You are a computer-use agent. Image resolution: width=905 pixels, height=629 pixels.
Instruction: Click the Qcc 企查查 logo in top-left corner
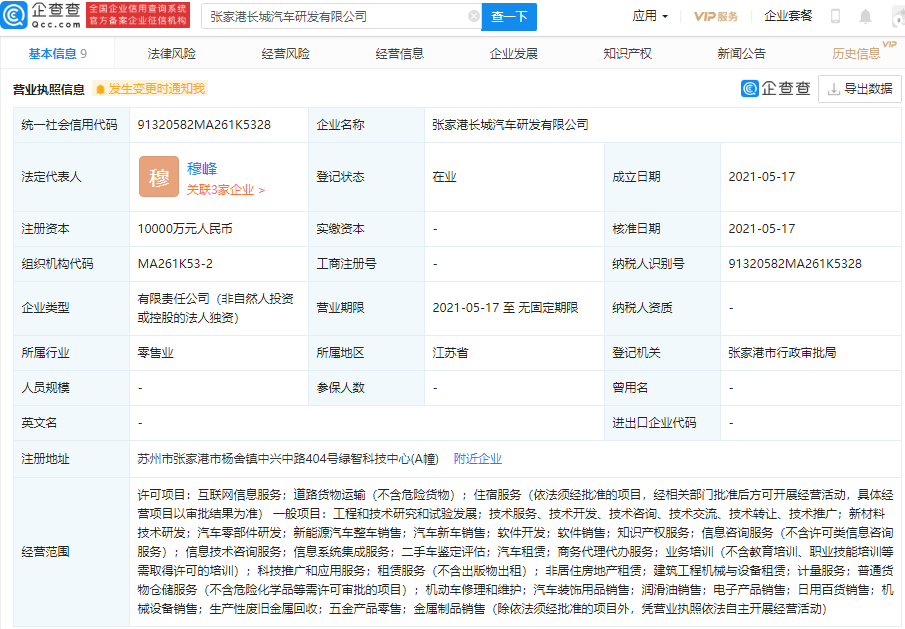click(38, 16)
